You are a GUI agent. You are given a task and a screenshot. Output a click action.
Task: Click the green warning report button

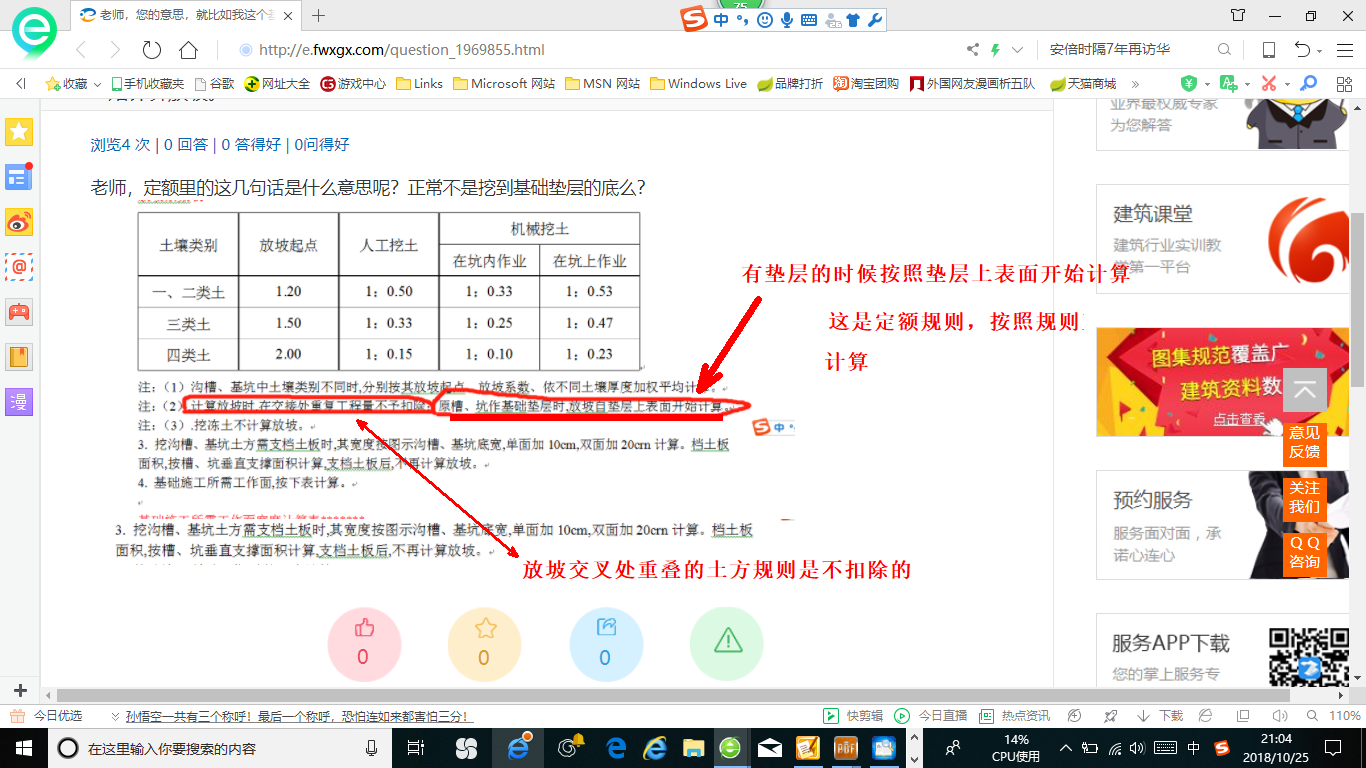(727, 643)
